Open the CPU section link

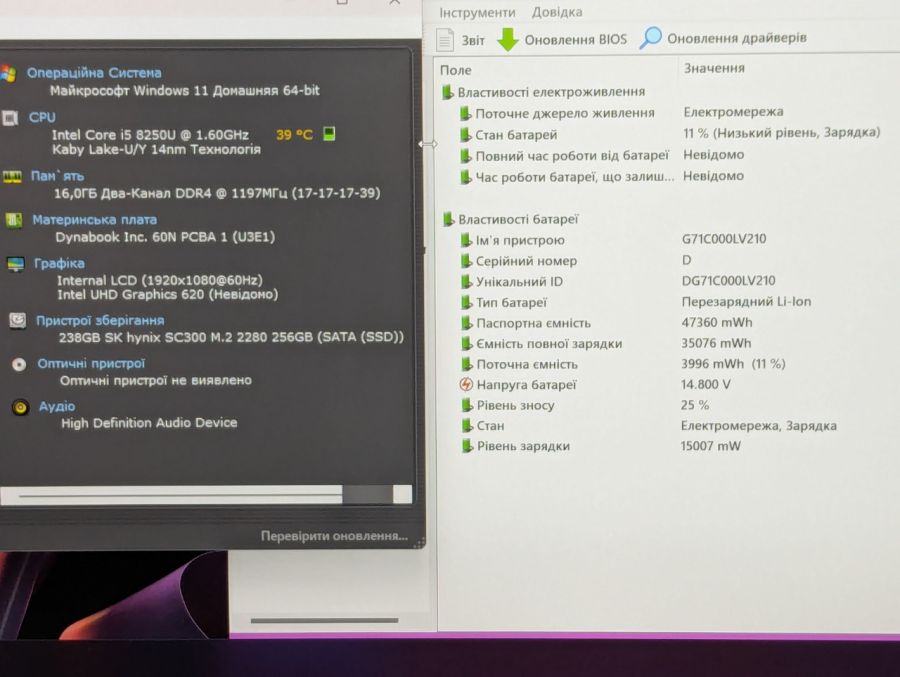click(42, 117)
